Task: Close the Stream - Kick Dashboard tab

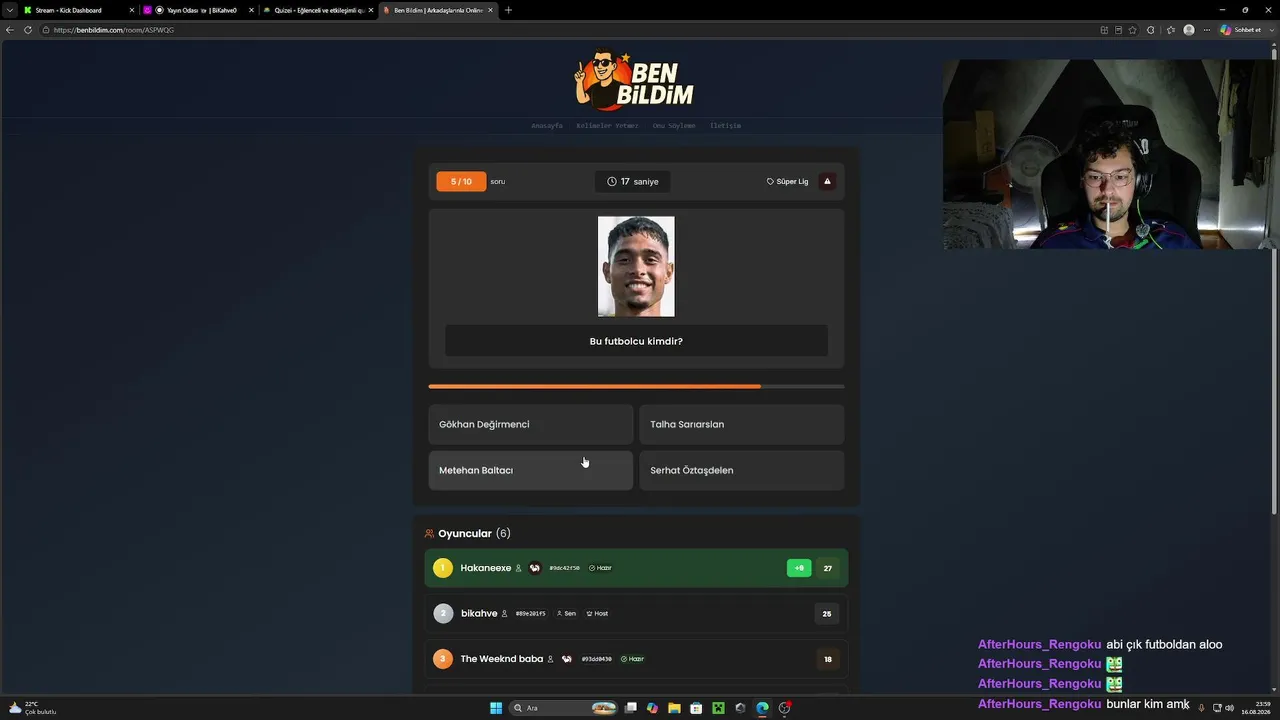Action: [131, 10]
